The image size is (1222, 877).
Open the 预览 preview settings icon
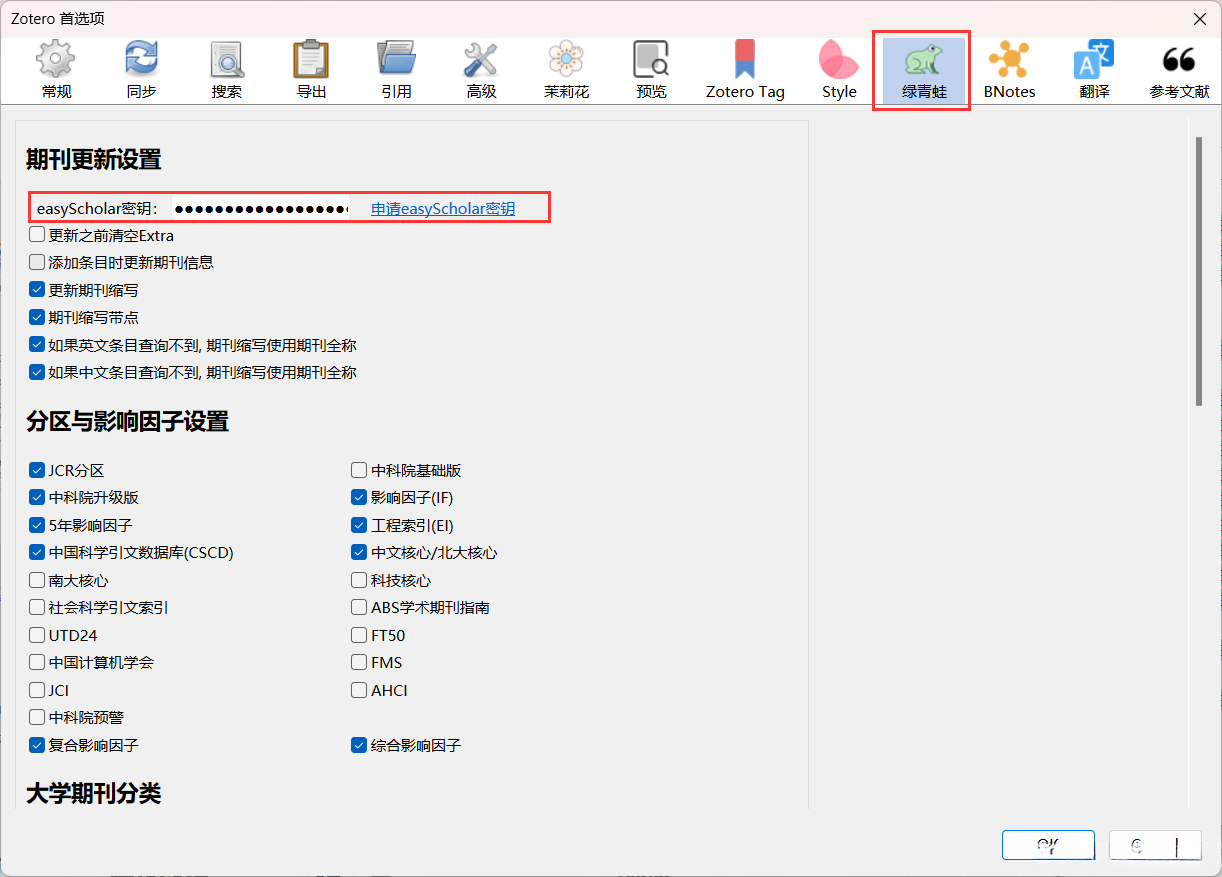pos(650,68)
